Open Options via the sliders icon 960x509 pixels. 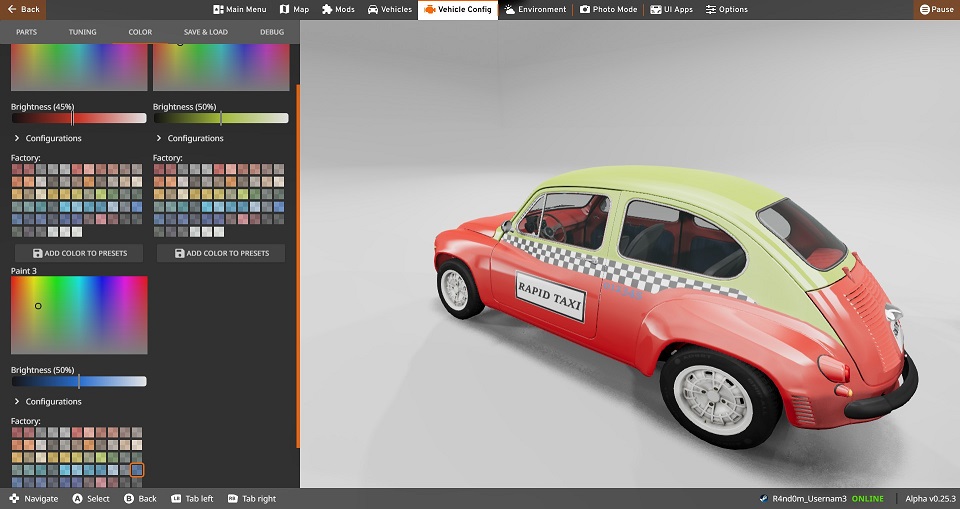pyautogui.click(x=711, y=10)
